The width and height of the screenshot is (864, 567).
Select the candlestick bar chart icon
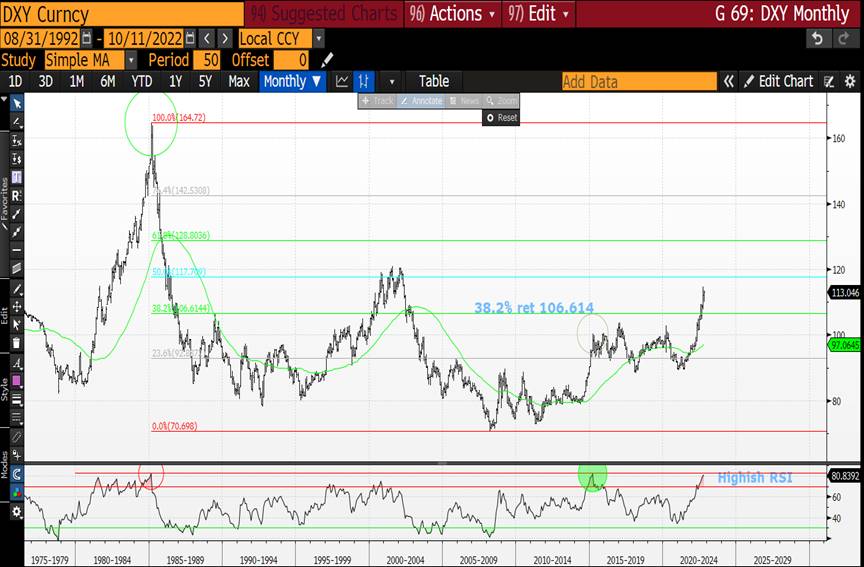[x=364, y=82]
